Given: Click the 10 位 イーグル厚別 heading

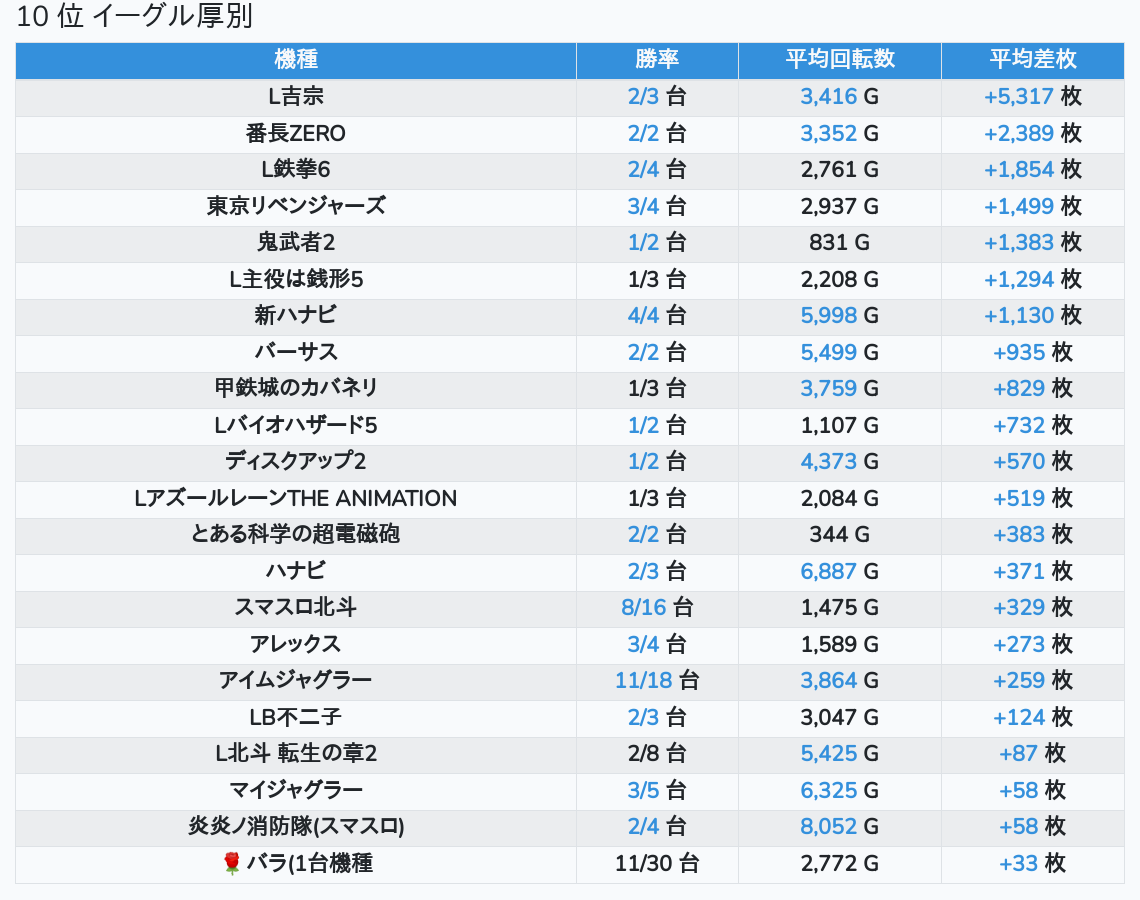Looking at the screenshot, I should pyautogui.click(x=135, y=17).
